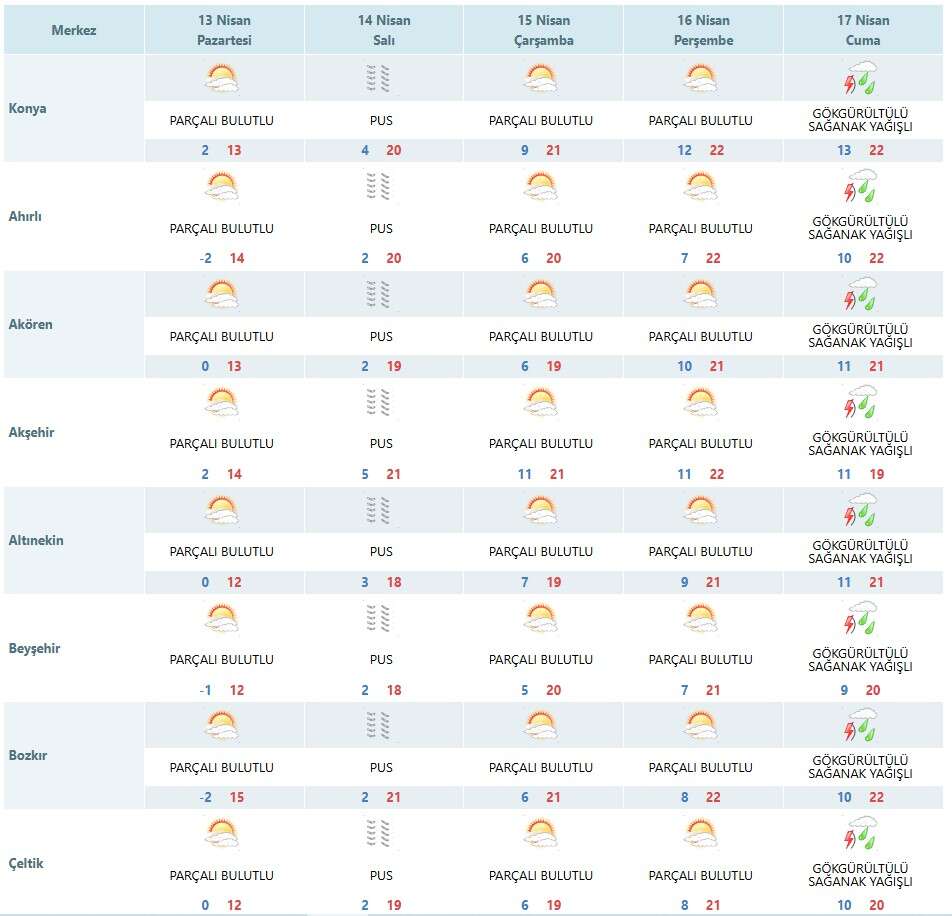Open the Çeltik district row label

pyautogui.click(x=28, y=863)
